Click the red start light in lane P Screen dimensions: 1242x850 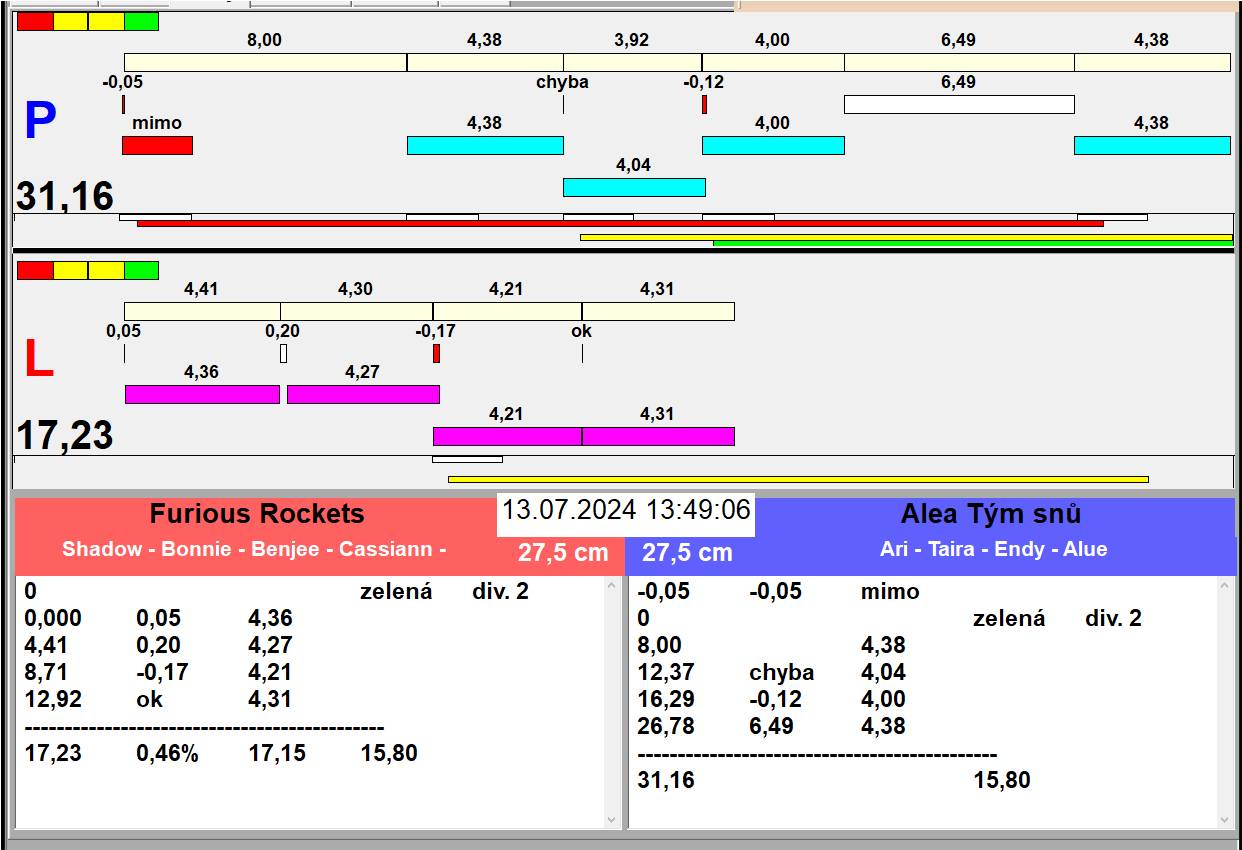pos(35,21)
